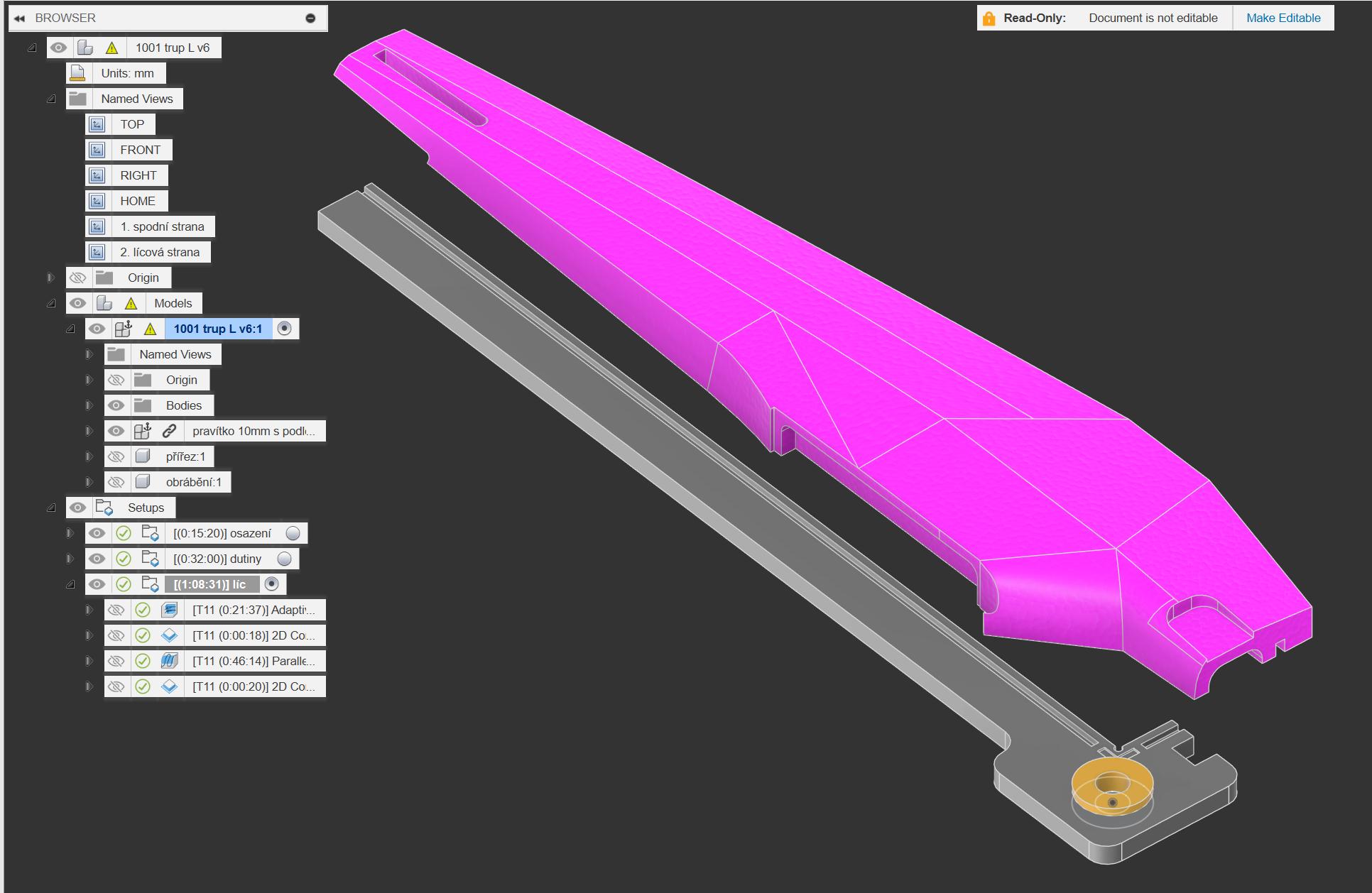This screenshot has width=1372, height=893.
Task: Click the Make Editable link
Action: [1283, 18]
